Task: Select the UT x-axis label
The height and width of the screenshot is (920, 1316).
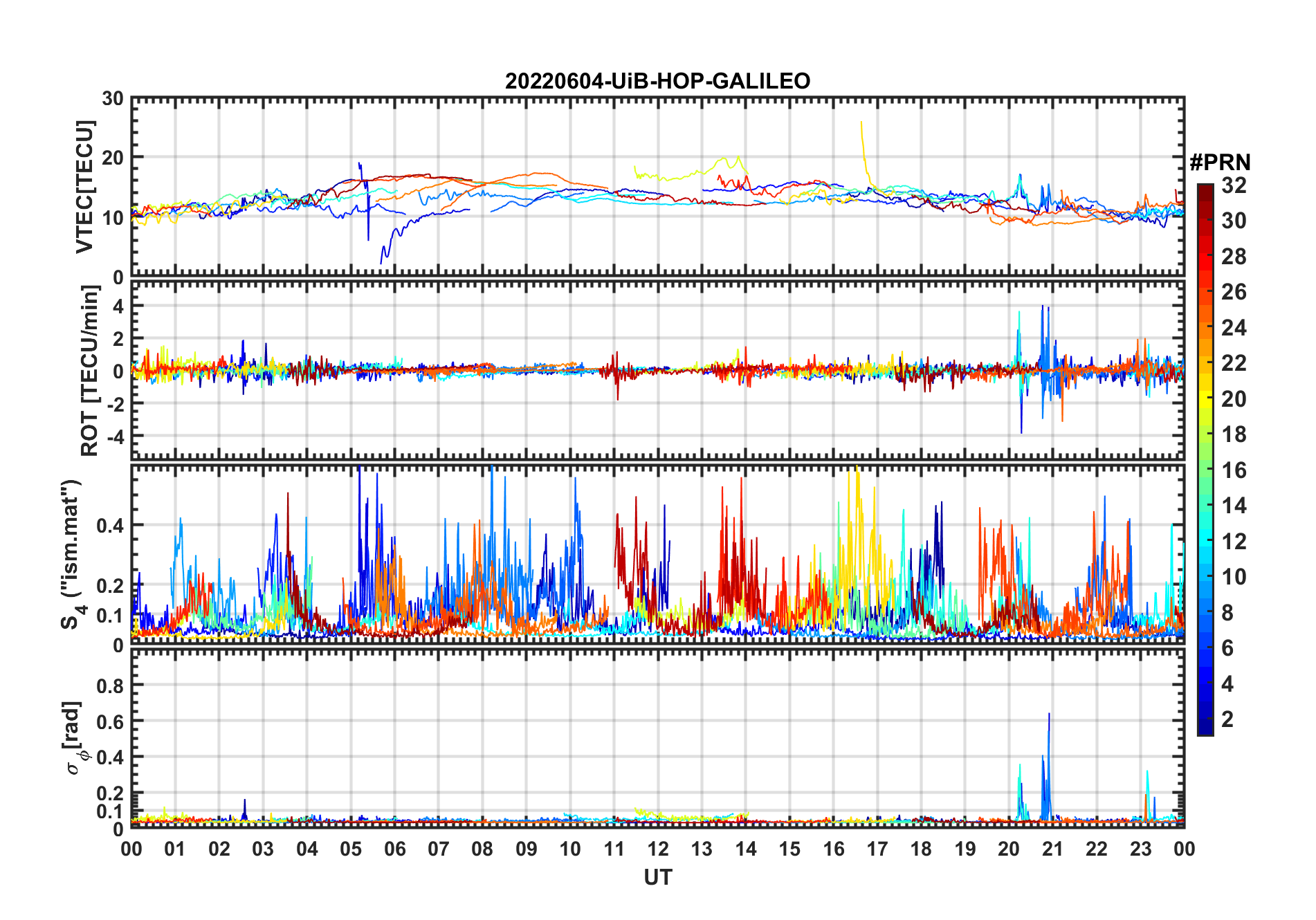Action: [657, 877]
